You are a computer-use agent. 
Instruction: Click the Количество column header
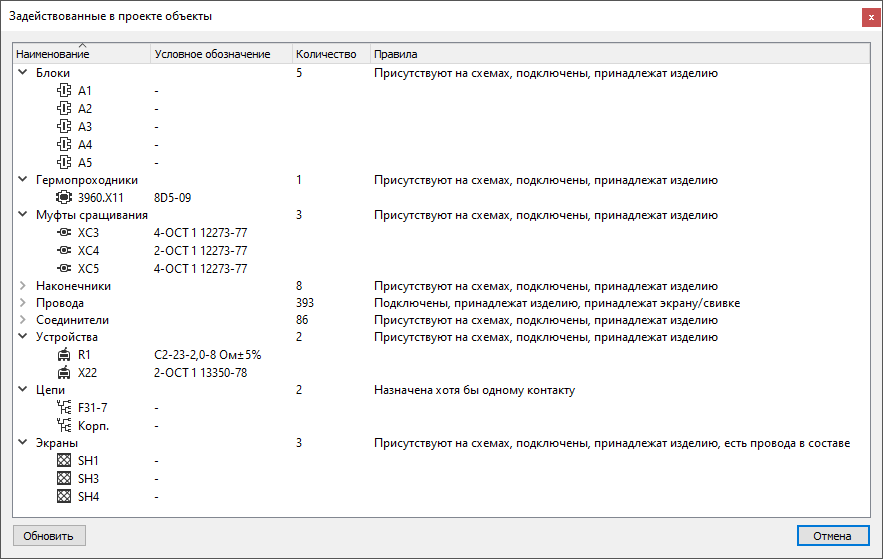pyautogui.click(x=326, y=54)
